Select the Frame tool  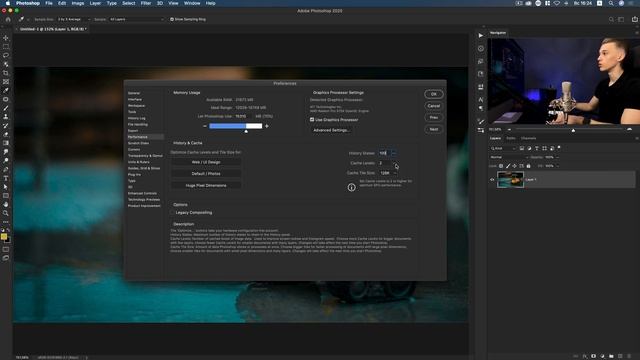[6, 82]
